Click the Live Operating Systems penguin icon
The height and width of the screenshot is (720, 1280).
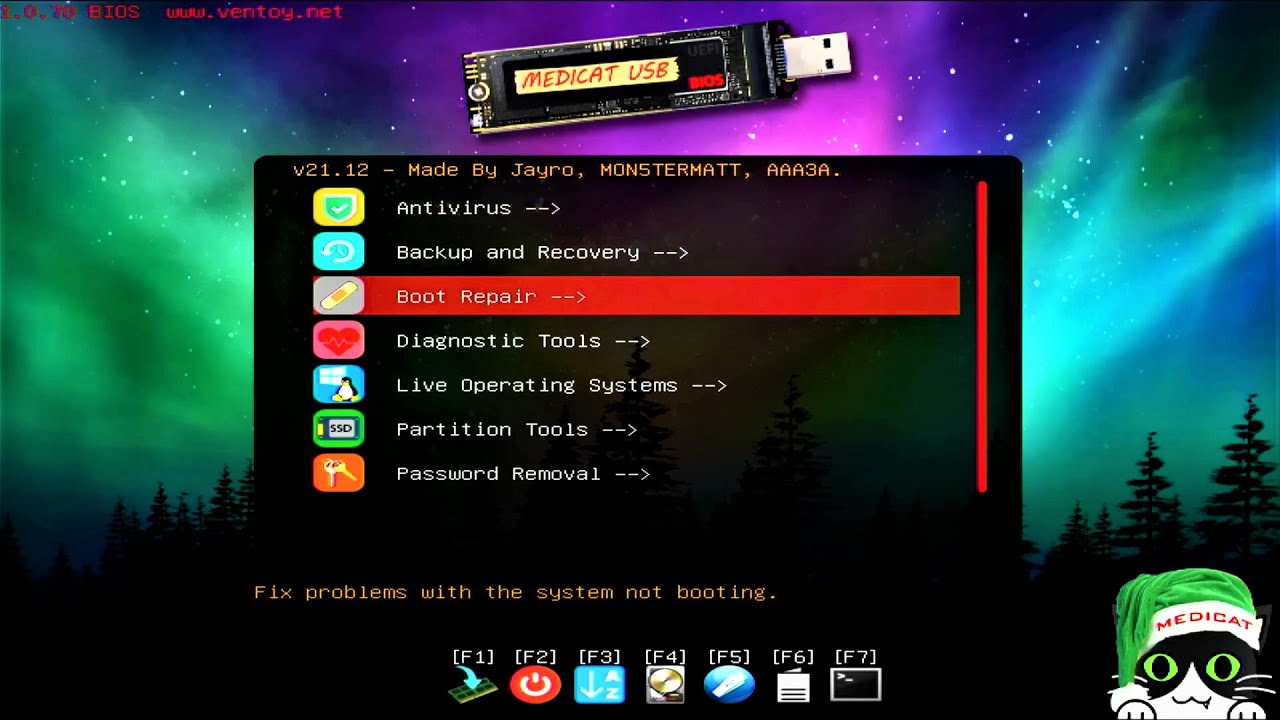(338, 384)
